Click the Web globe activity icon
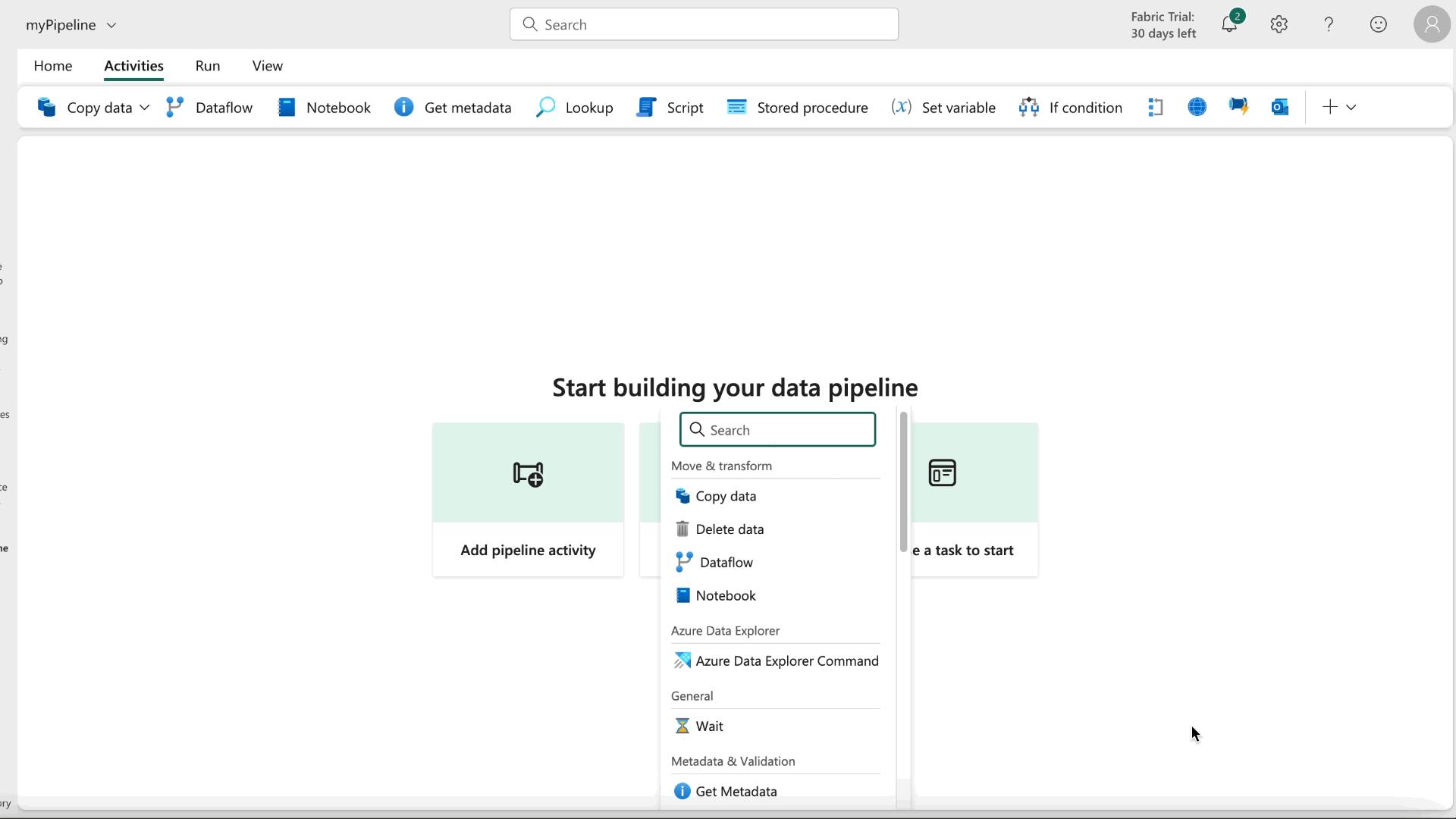 [x=1197, y=108]
